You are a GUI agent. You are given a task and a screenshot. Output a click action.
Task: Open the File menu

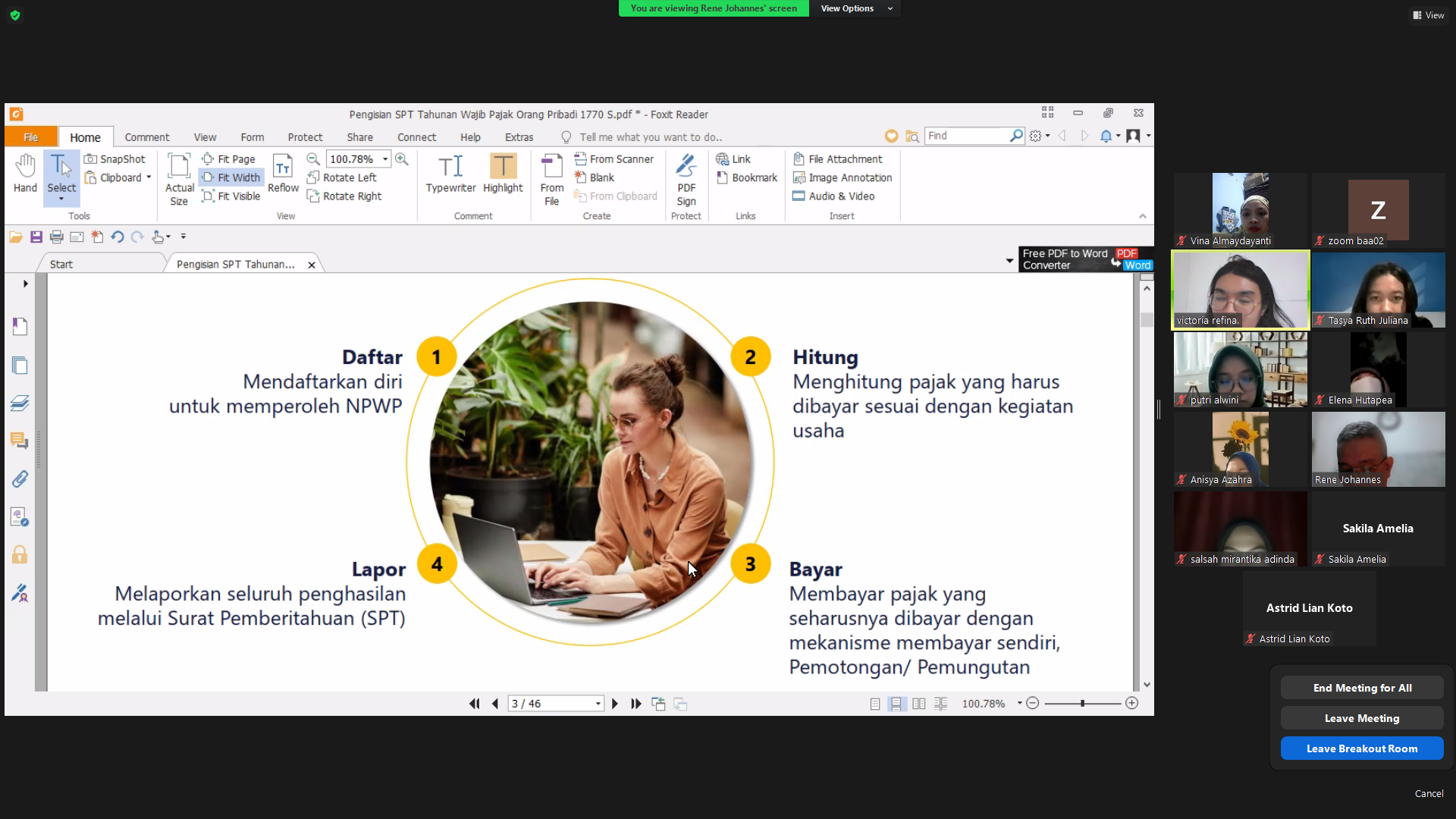31,137
